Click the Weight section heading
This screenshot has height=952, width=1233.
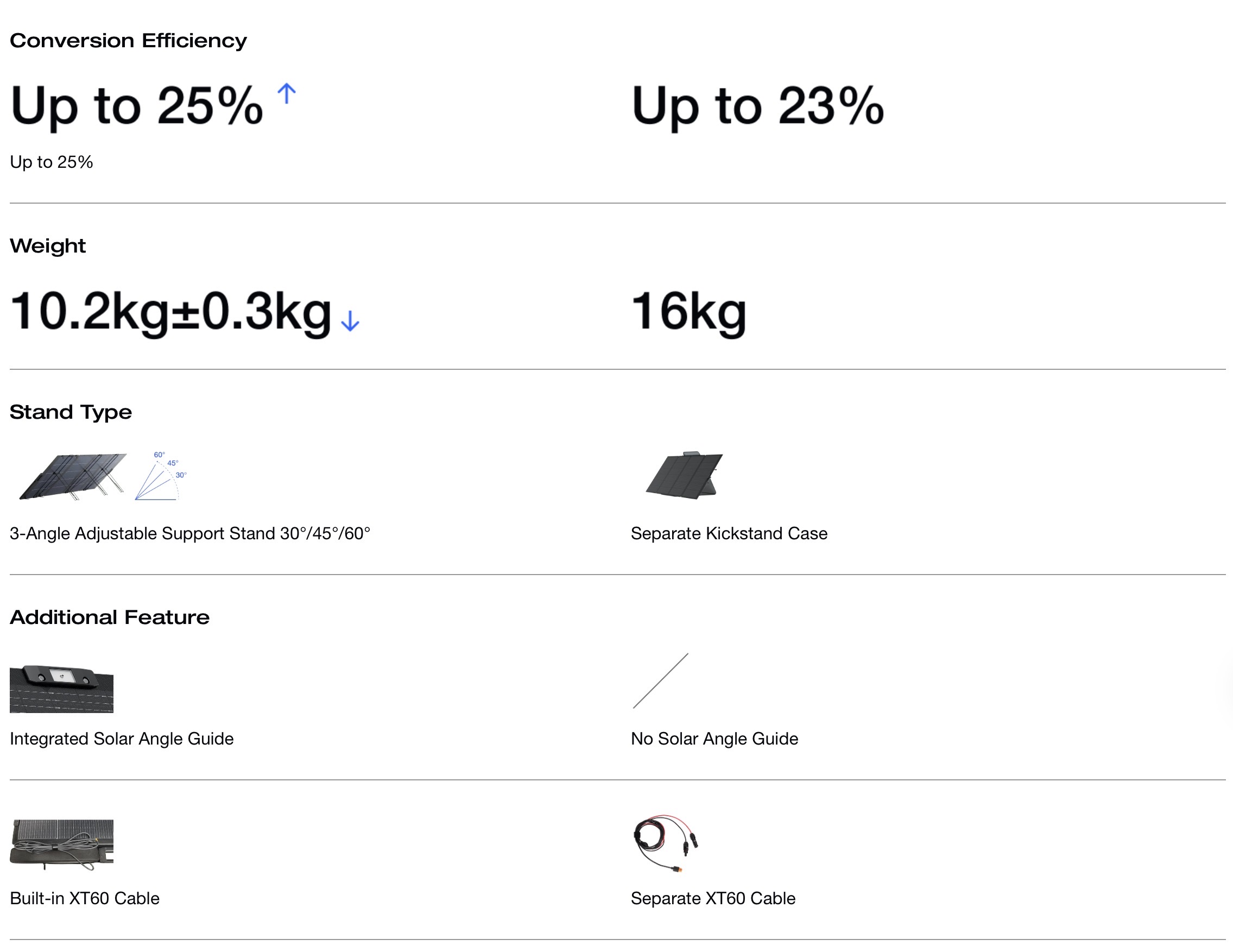48,245
